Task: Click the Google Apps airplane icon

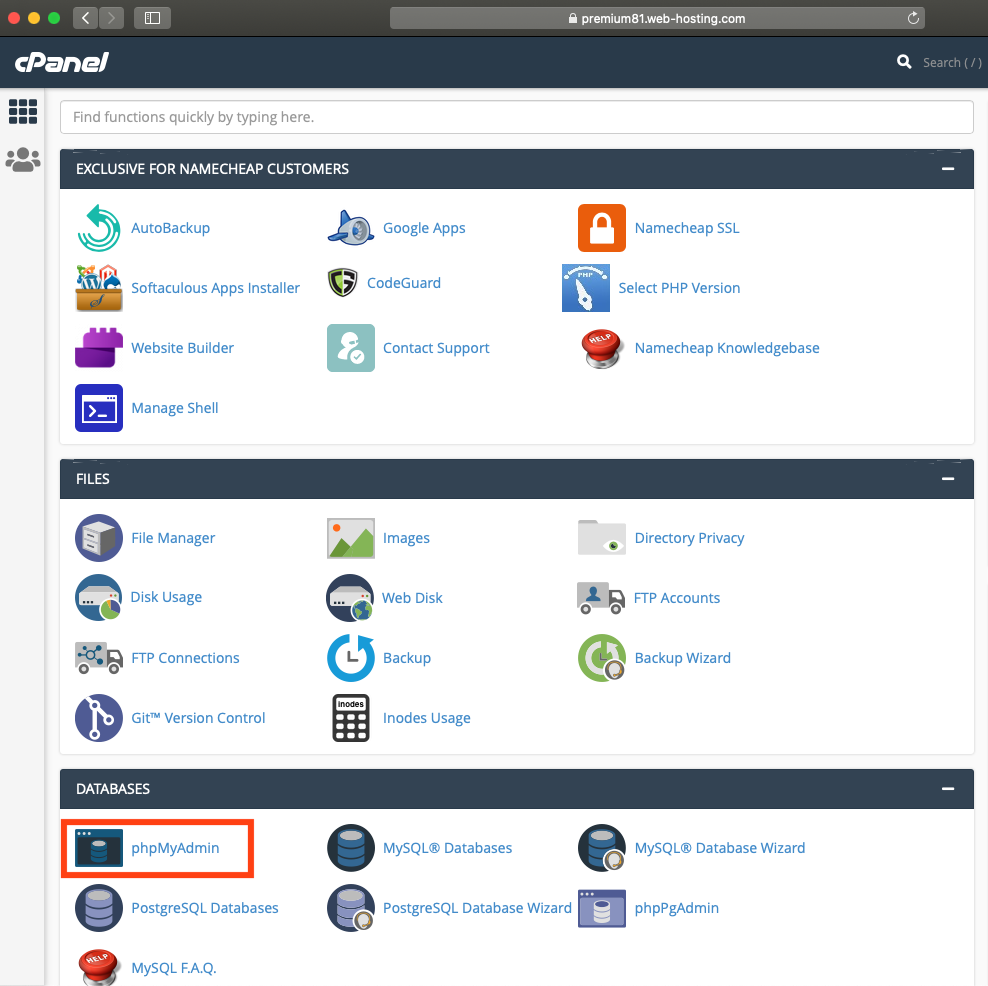Action: pos(351,228)
